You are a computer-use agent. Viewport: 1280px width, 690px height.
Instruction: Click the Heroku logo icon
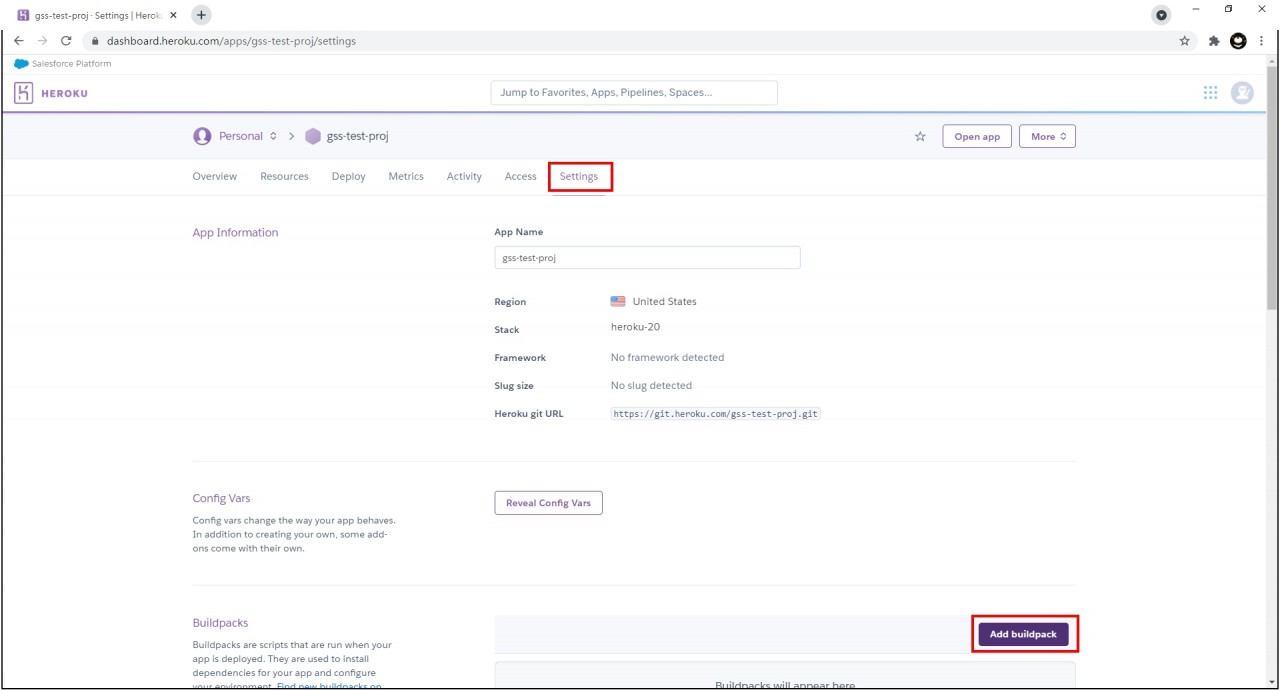point(24,93)
